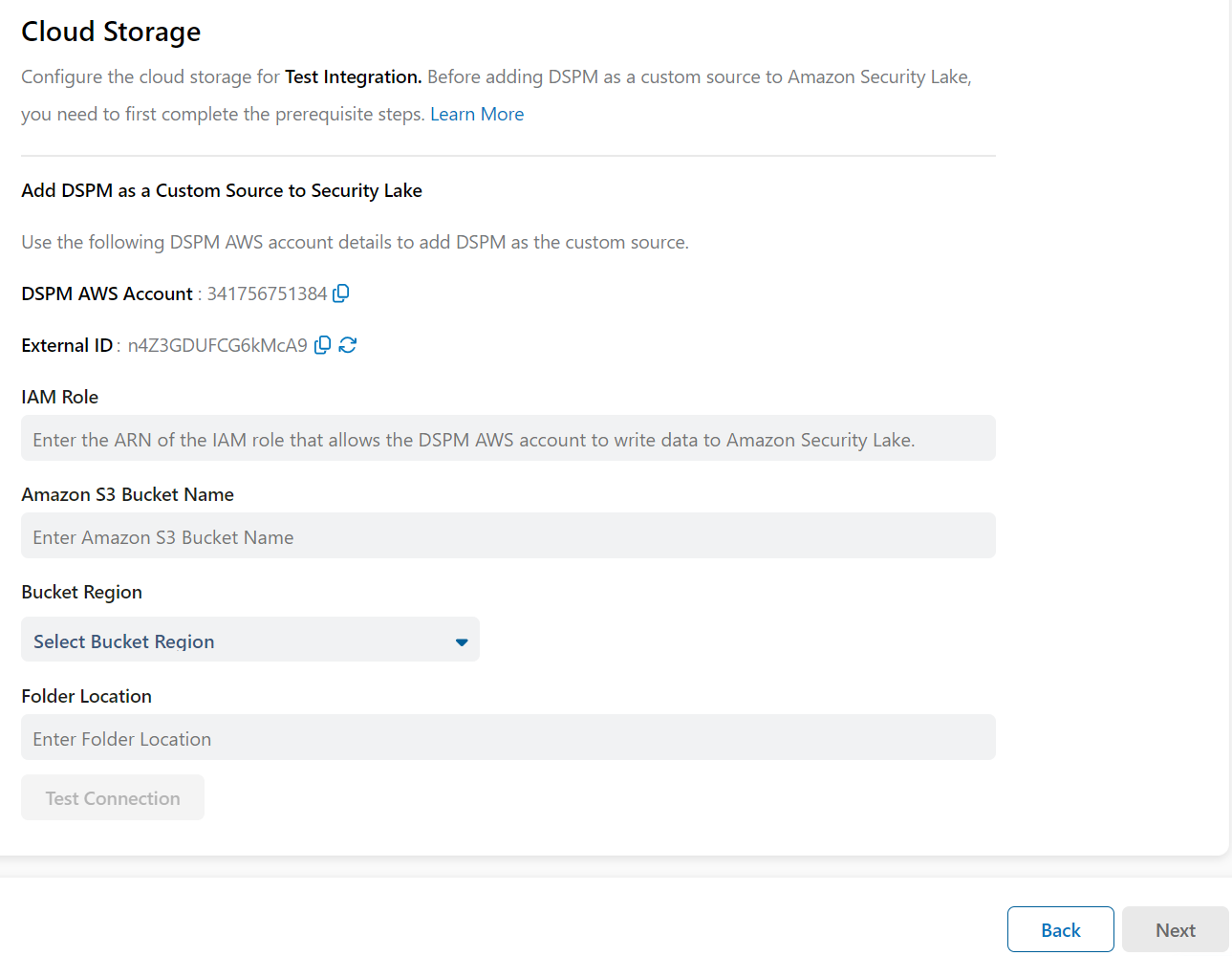Screen dimensions: 1232x956
Task: Click the Next button
Action: (x=1175, y=929)
